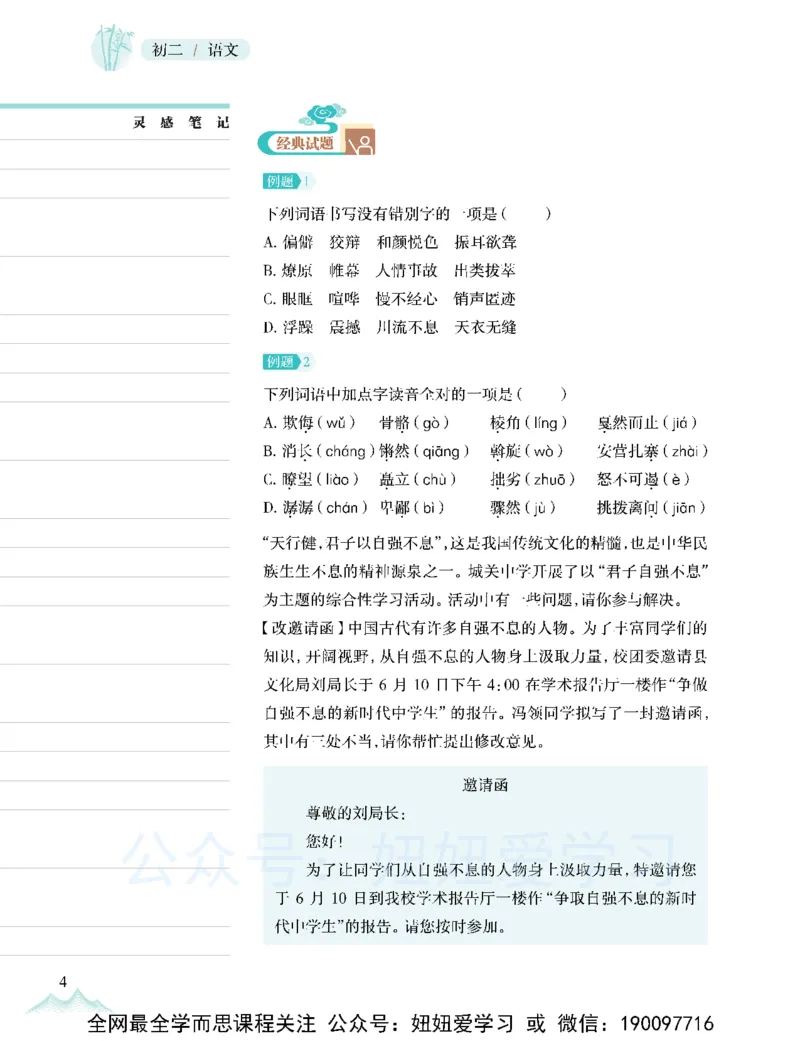Select 潺潺 (chán) in option D

click(x=325, y=508)
